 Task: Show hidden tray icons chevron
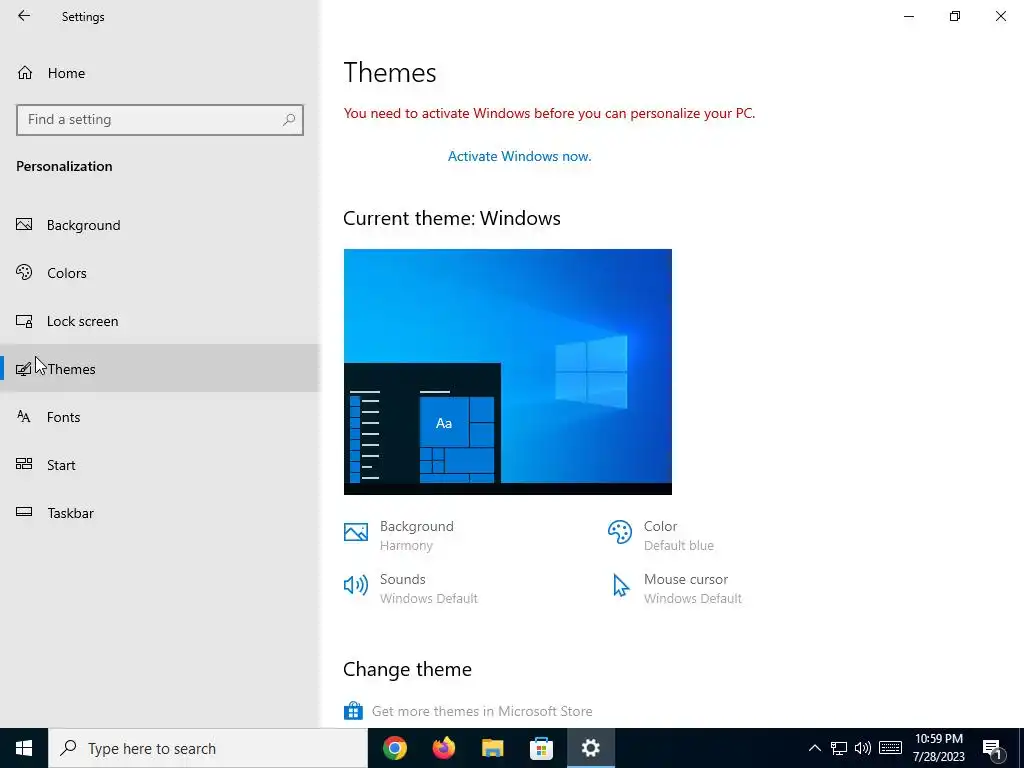(814, 748)
